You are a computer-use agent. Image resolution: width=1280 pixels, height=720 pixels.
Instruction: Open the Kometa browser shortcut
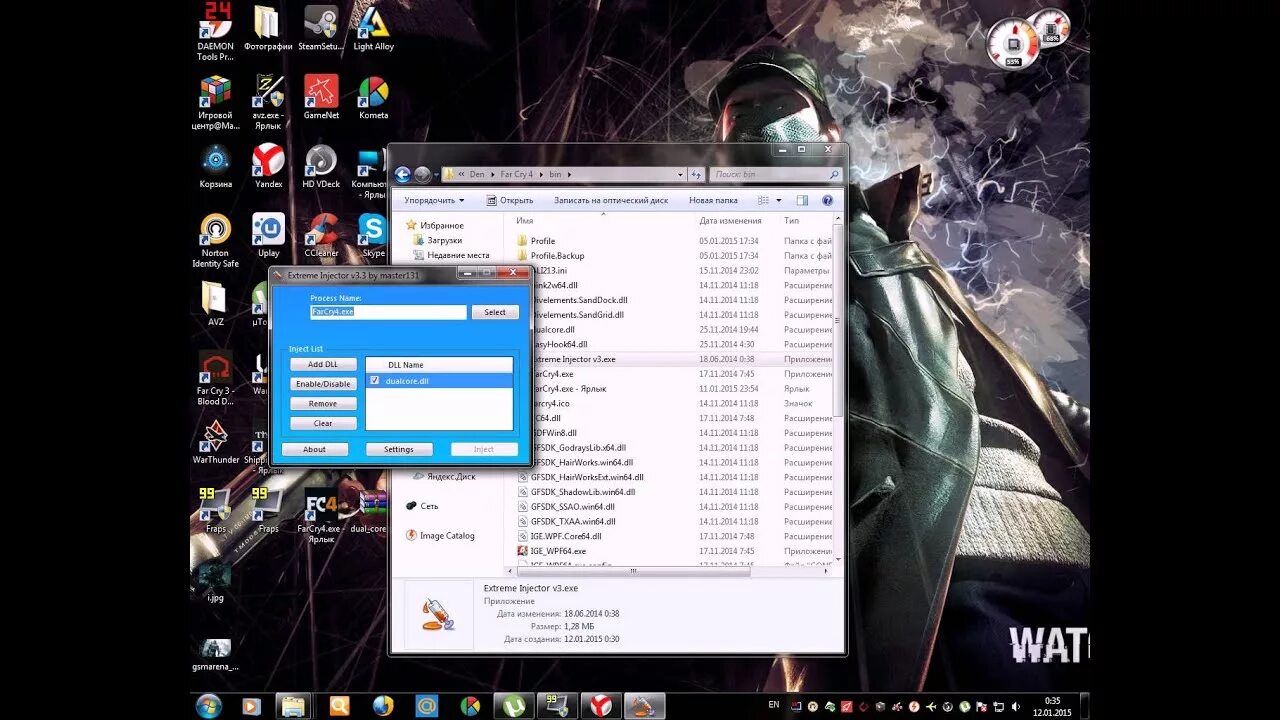point(374,97)
